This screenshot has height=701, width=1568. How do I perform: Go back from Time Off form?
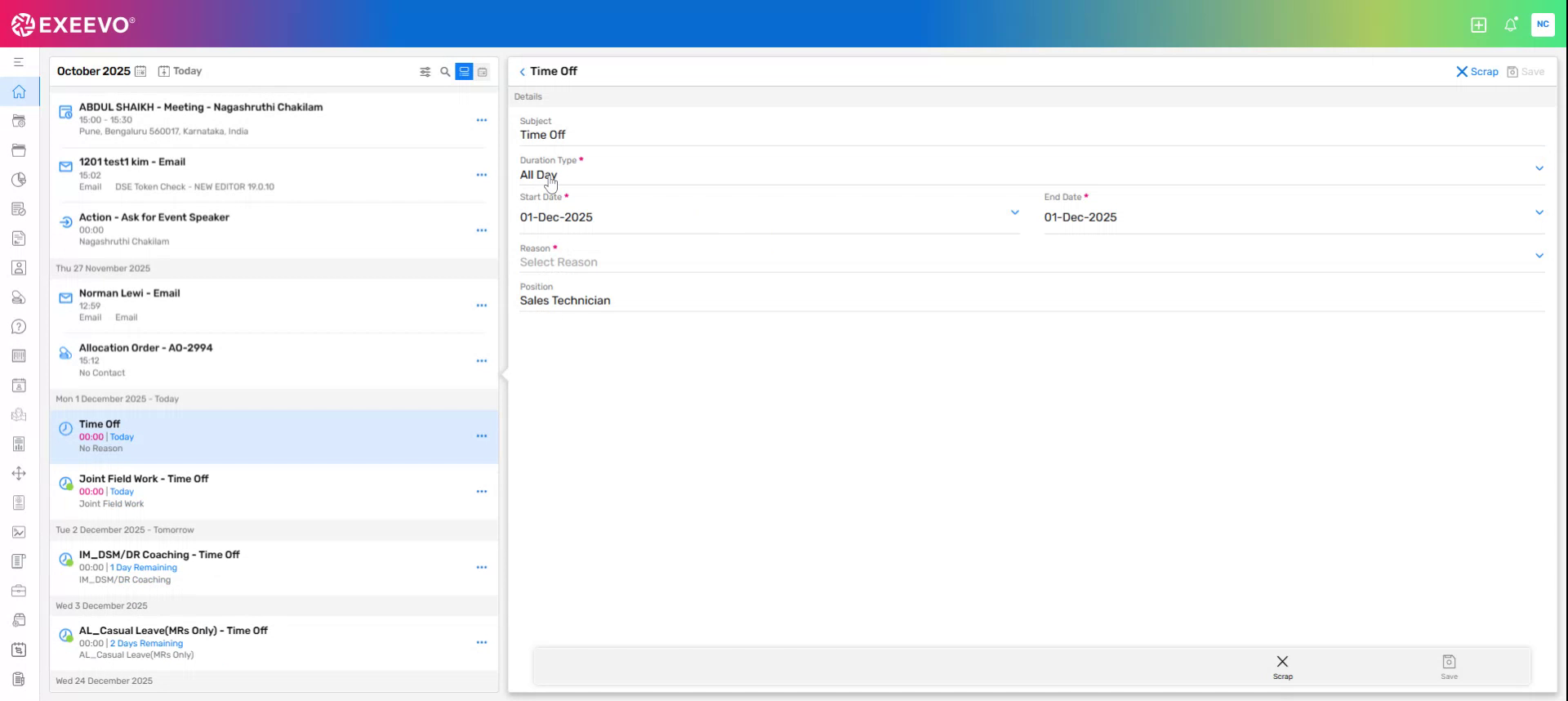[523, 72]
